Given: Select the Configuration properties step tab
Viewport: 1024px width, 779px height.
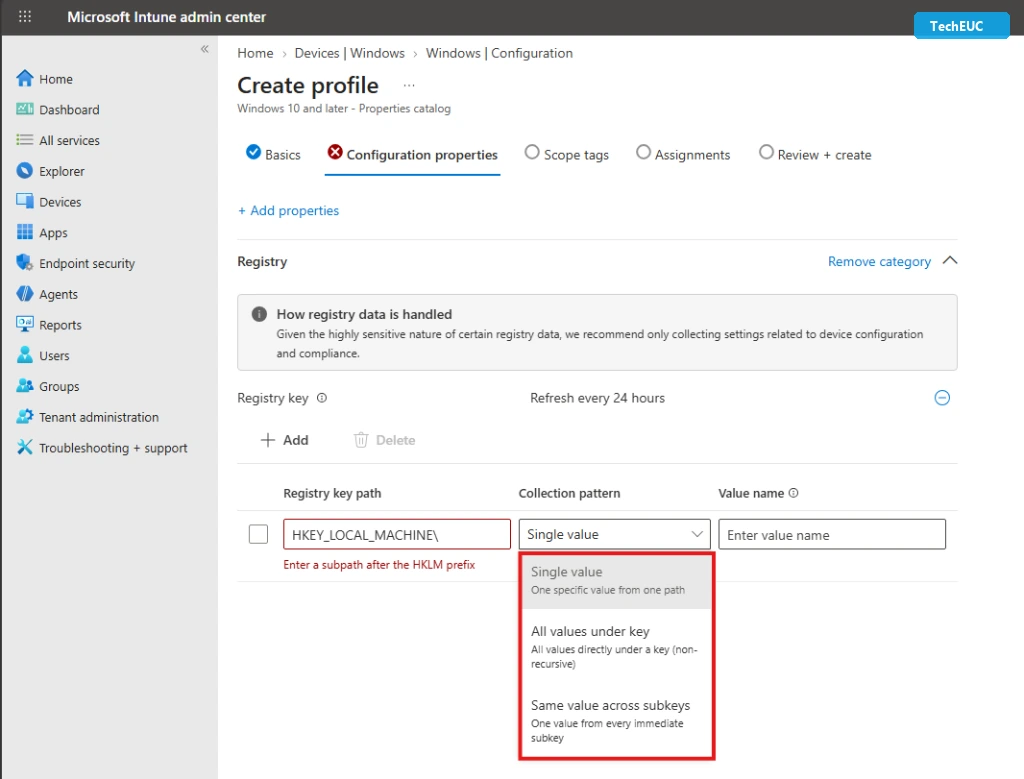Looking at the screenshot, I should [x=413, y=154].
